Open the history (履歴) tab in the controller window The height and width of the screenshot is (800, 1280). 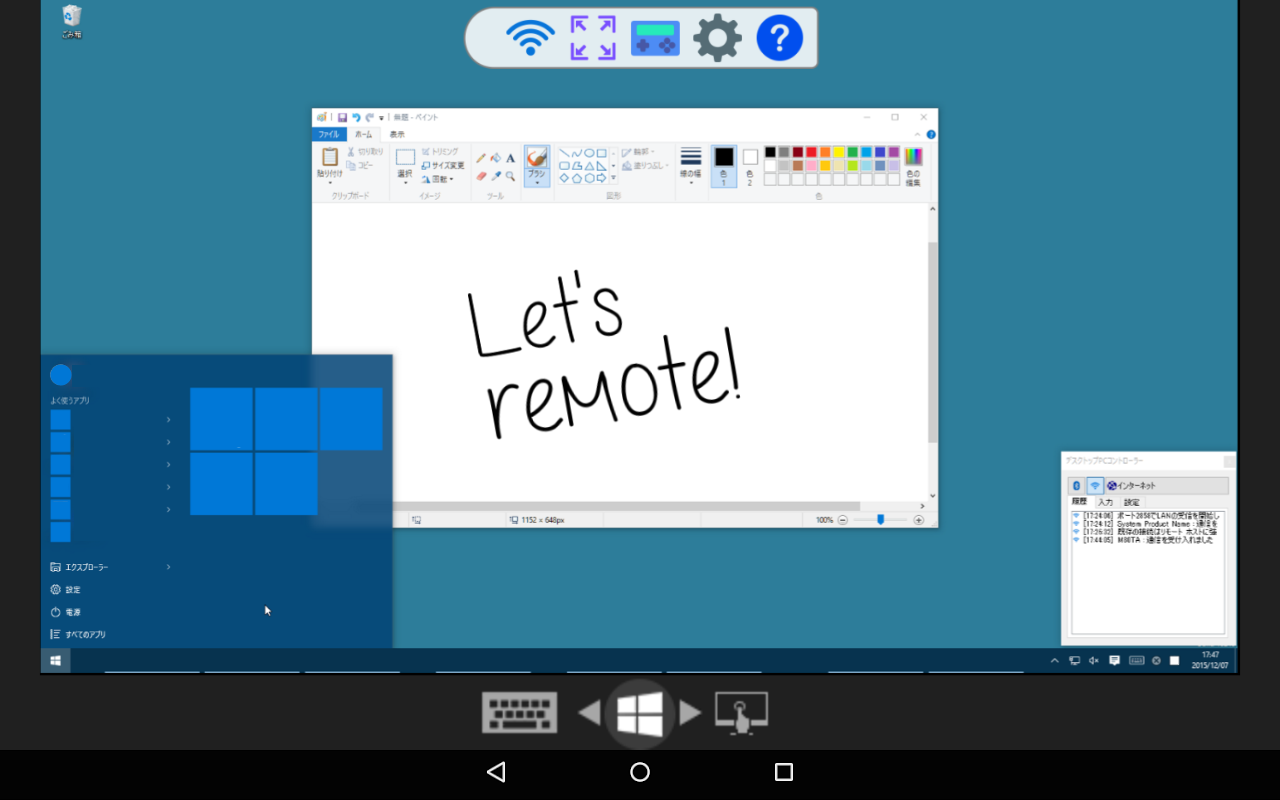(1079, 502)
